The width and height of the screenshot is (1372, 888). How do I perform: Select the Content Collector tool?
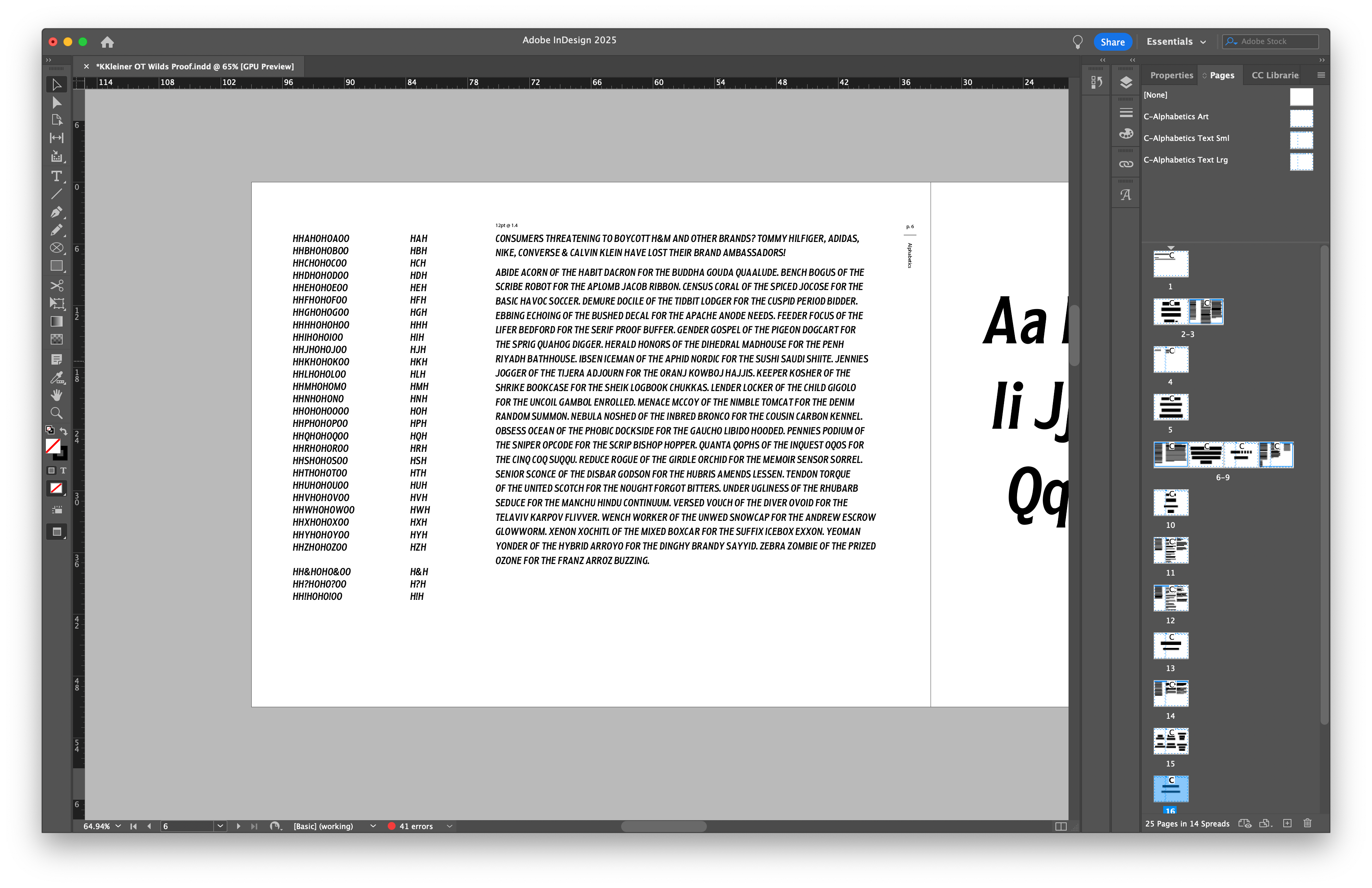57,156
